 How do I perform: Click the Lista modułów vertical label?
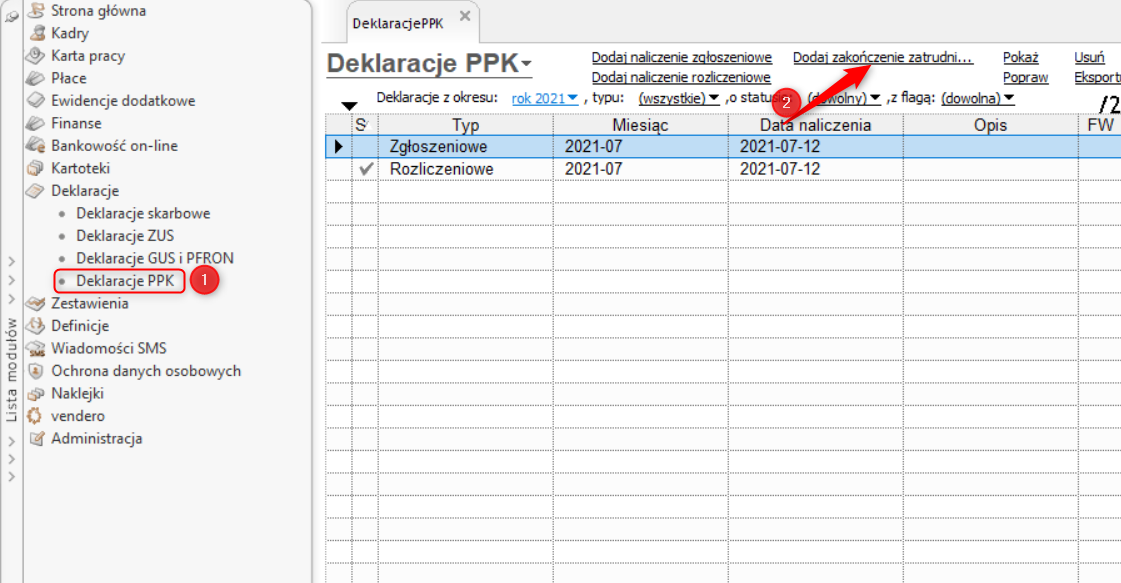(11, 370)
